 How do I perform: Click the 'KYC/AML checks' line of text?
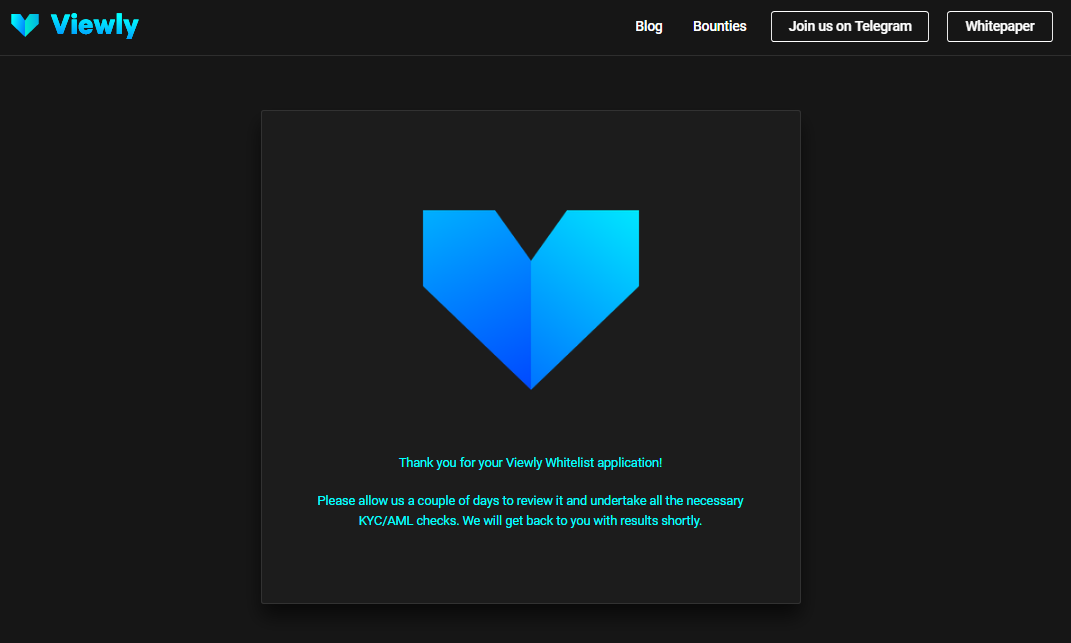[x=531, y=521]
